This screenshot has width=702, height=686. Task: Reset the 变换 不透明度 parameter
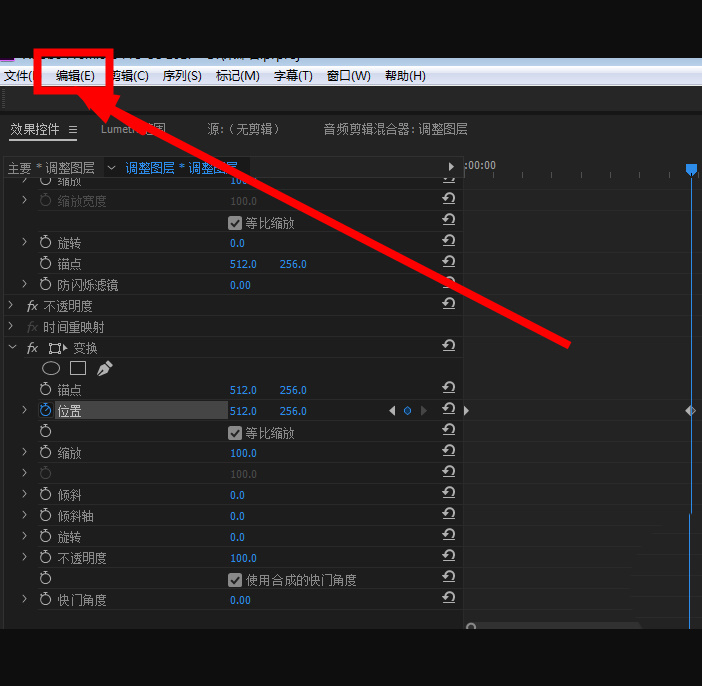point(449,555)
